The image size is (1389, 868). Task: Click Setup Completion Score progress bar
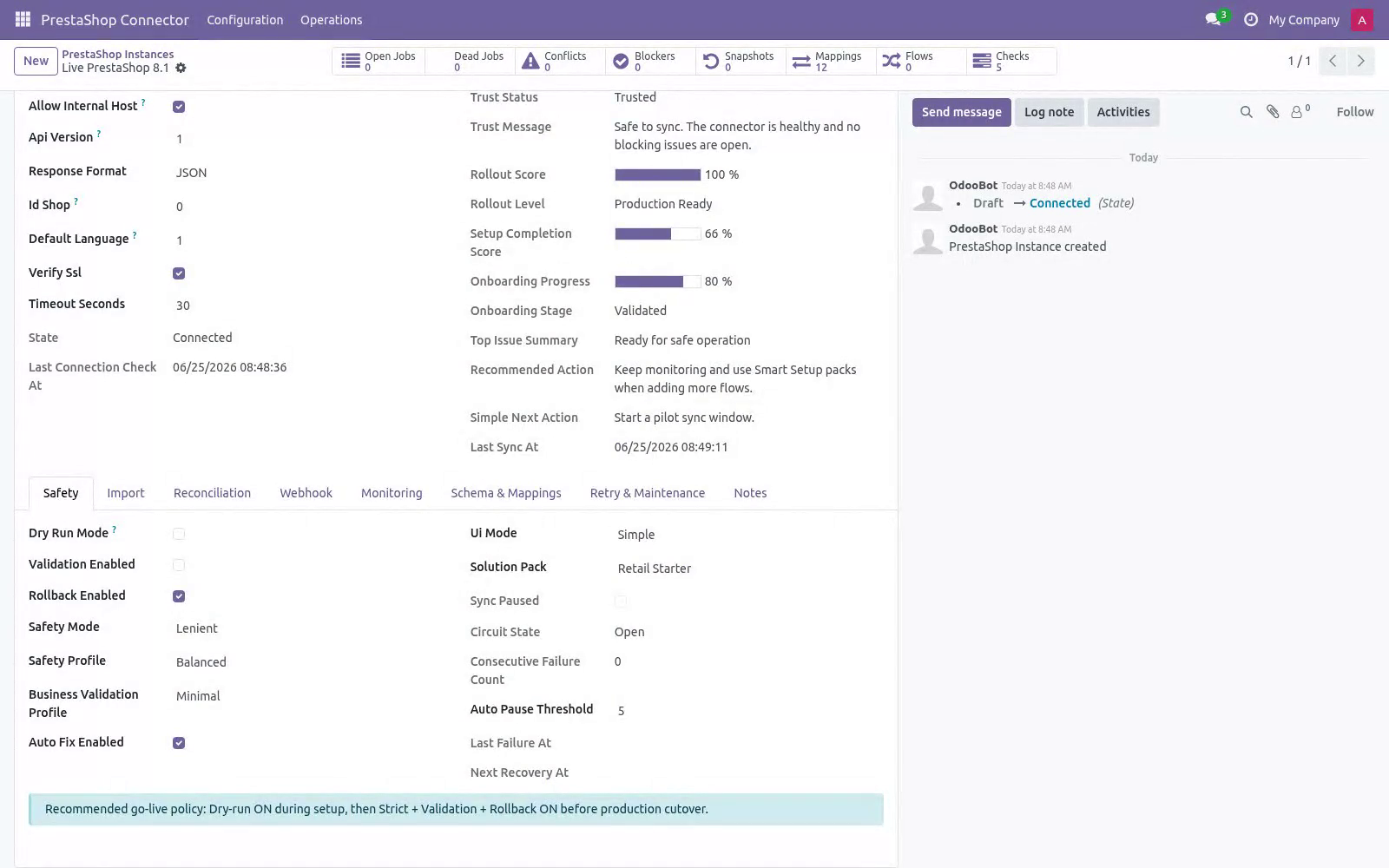pyautogui.click(x=657, y=233)
